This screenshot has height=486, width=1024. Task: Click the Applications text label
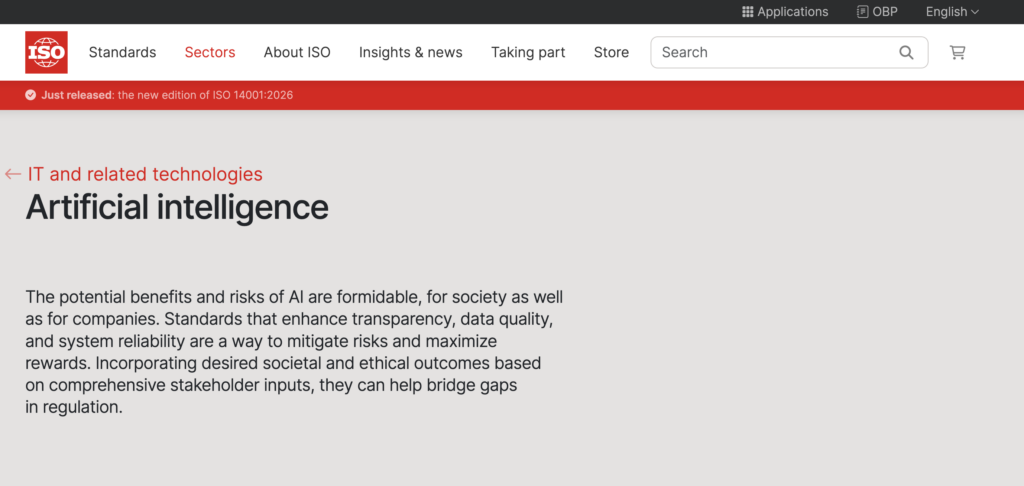(x=793, y=12)
